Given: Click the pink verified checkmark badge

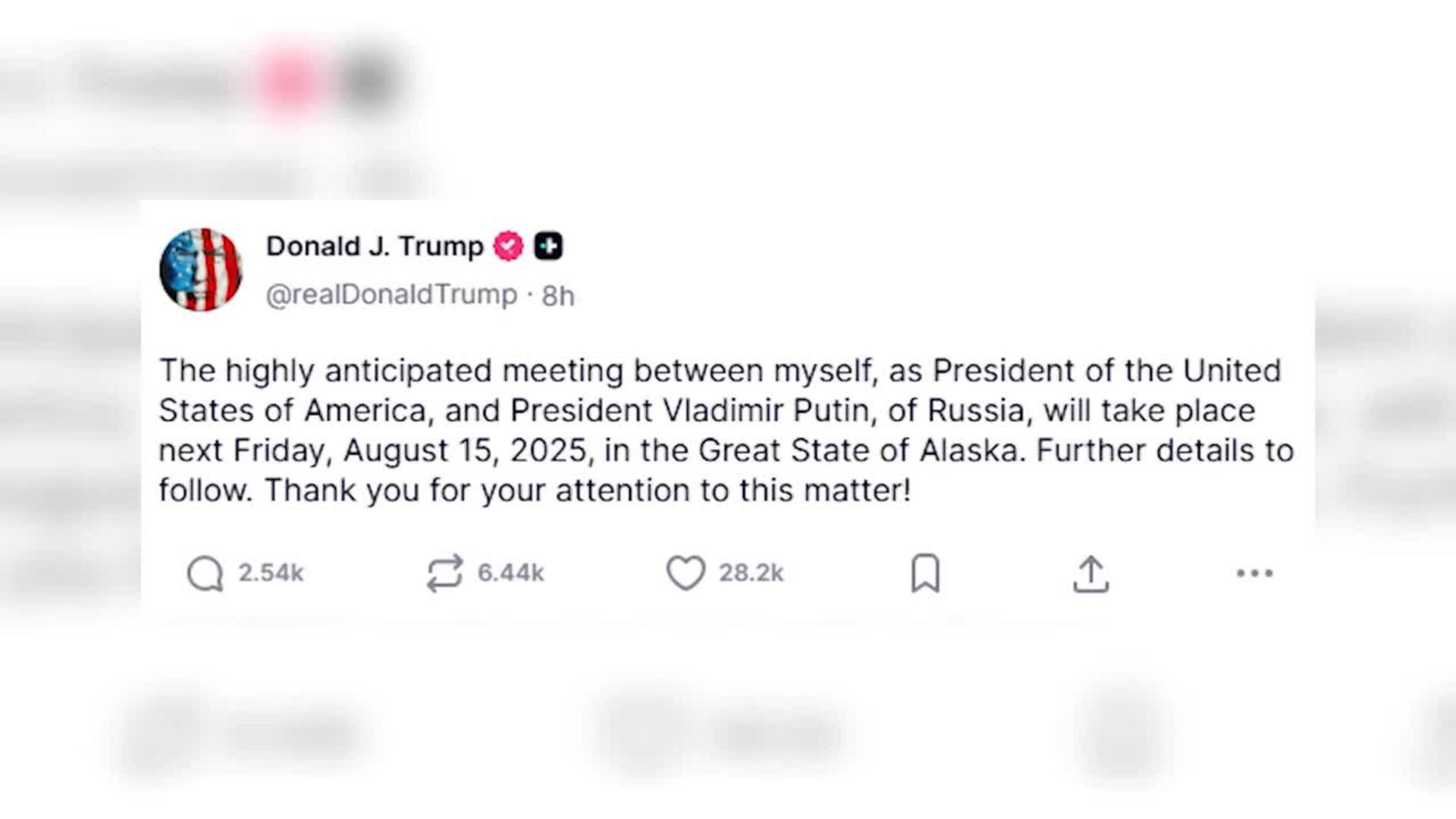Looking at the screenshot, I should point(508,246).
